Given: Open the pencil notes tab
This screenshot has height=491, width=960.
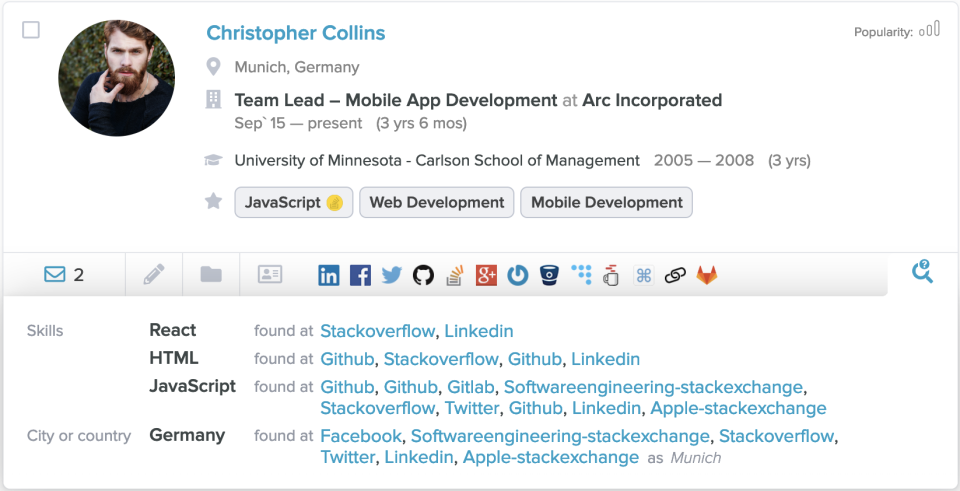Looking at the screenshot, I should pos(153,275).
